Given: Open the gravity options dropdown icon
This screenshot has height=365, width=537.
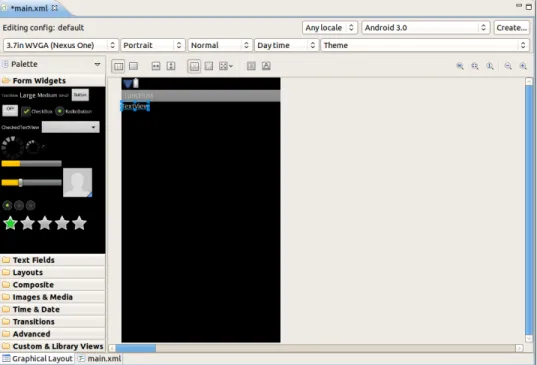Looking at the screenshot, I should pos(226,66).
